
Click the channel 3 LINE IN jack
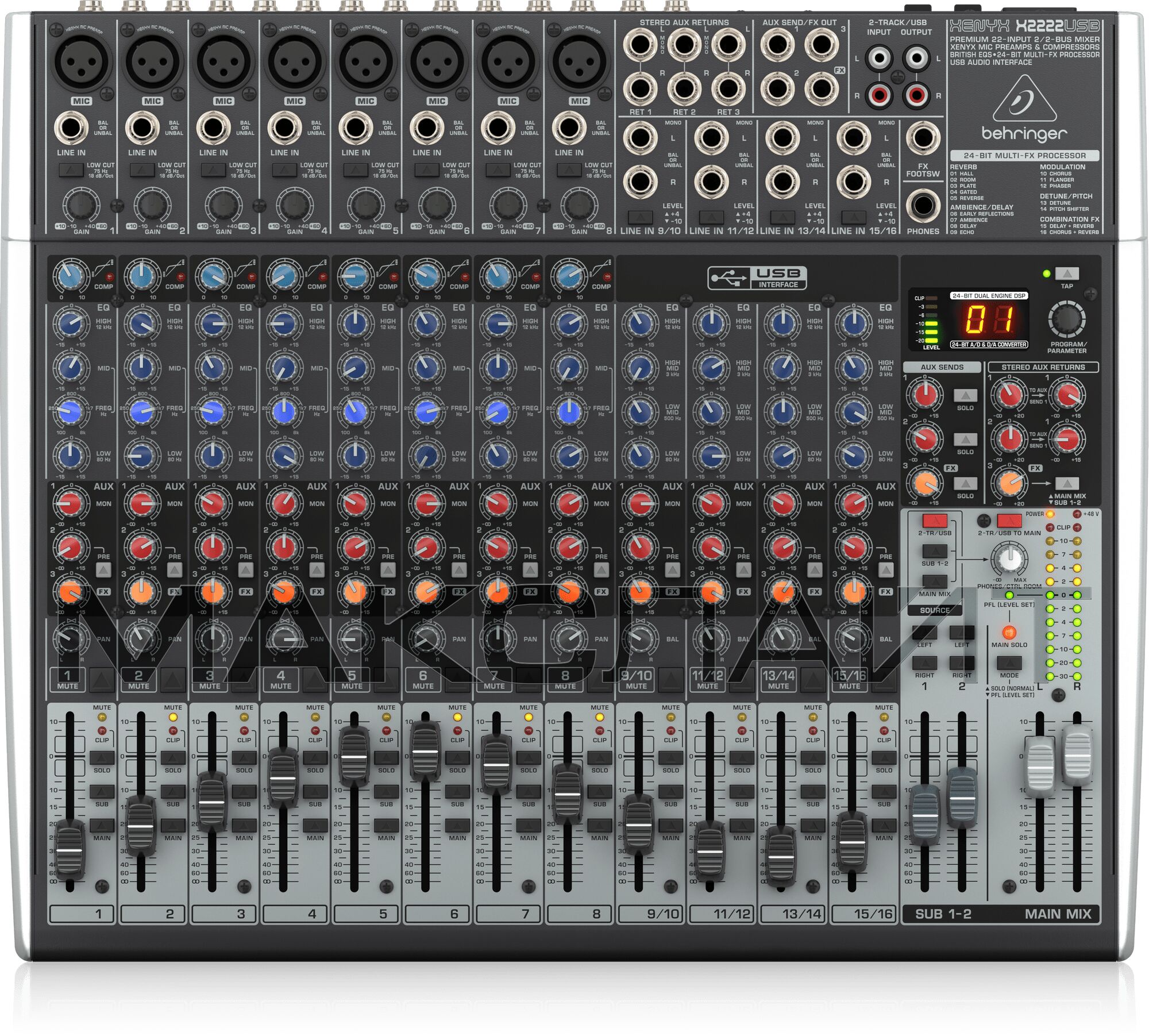point(213,128)
